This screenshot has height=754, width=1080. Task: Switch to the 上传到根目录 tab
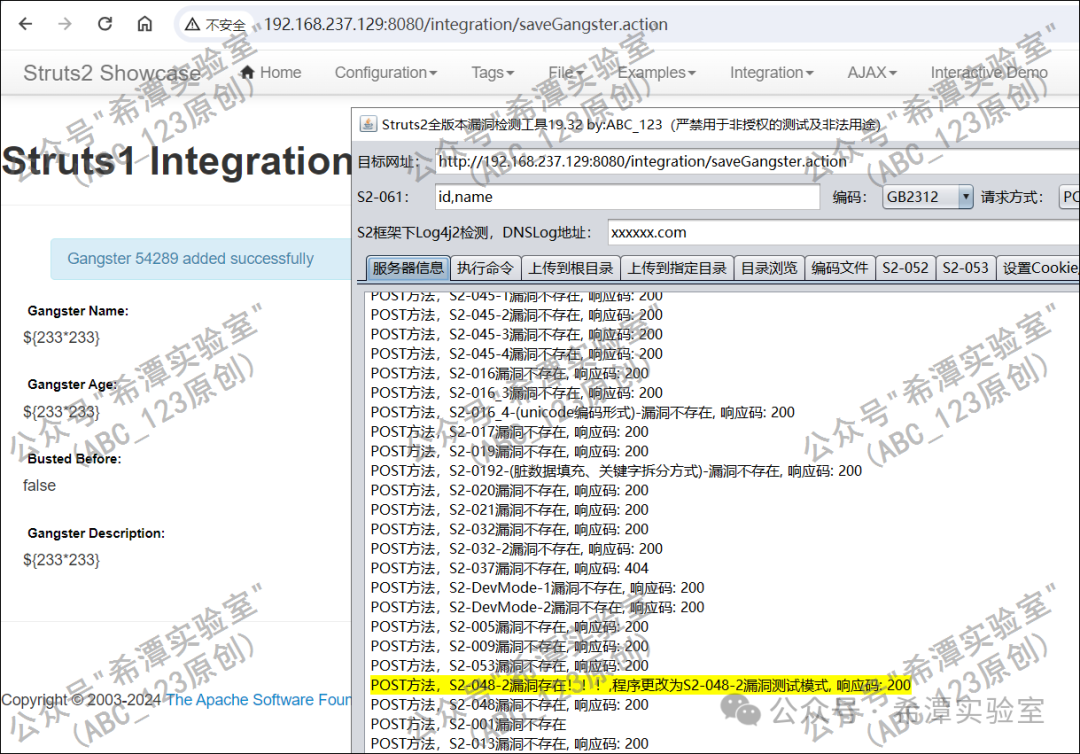click(x=571, y=268)
